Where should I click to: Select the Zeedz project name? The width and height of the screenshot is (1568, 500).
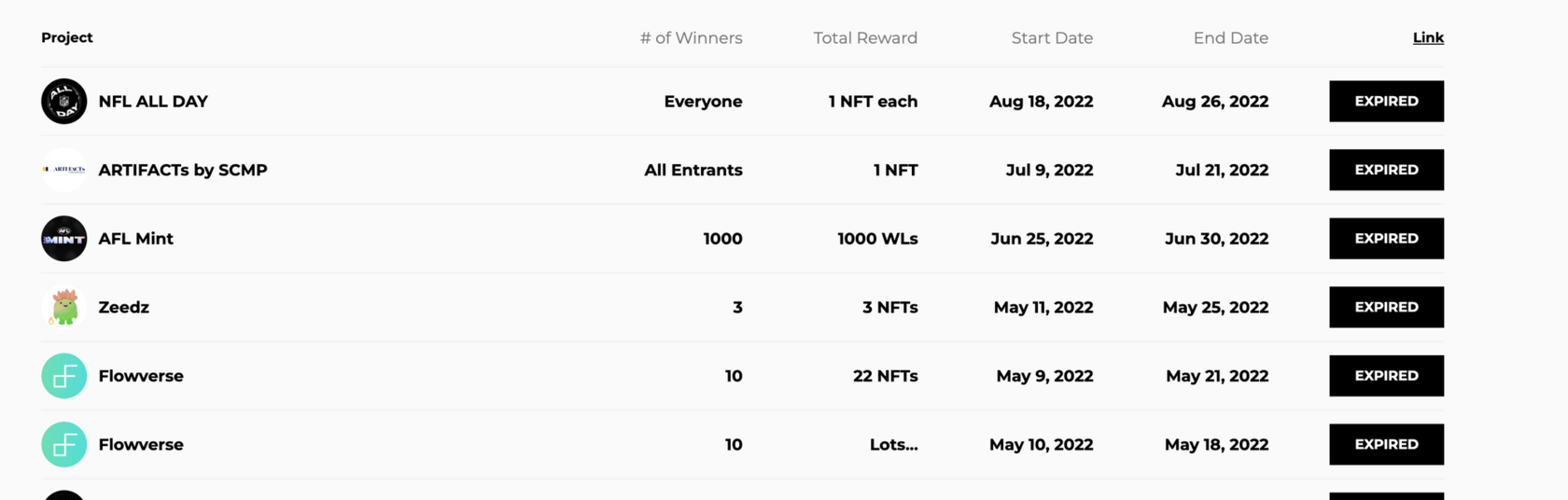pyautogui.click(x=124, y=307)
